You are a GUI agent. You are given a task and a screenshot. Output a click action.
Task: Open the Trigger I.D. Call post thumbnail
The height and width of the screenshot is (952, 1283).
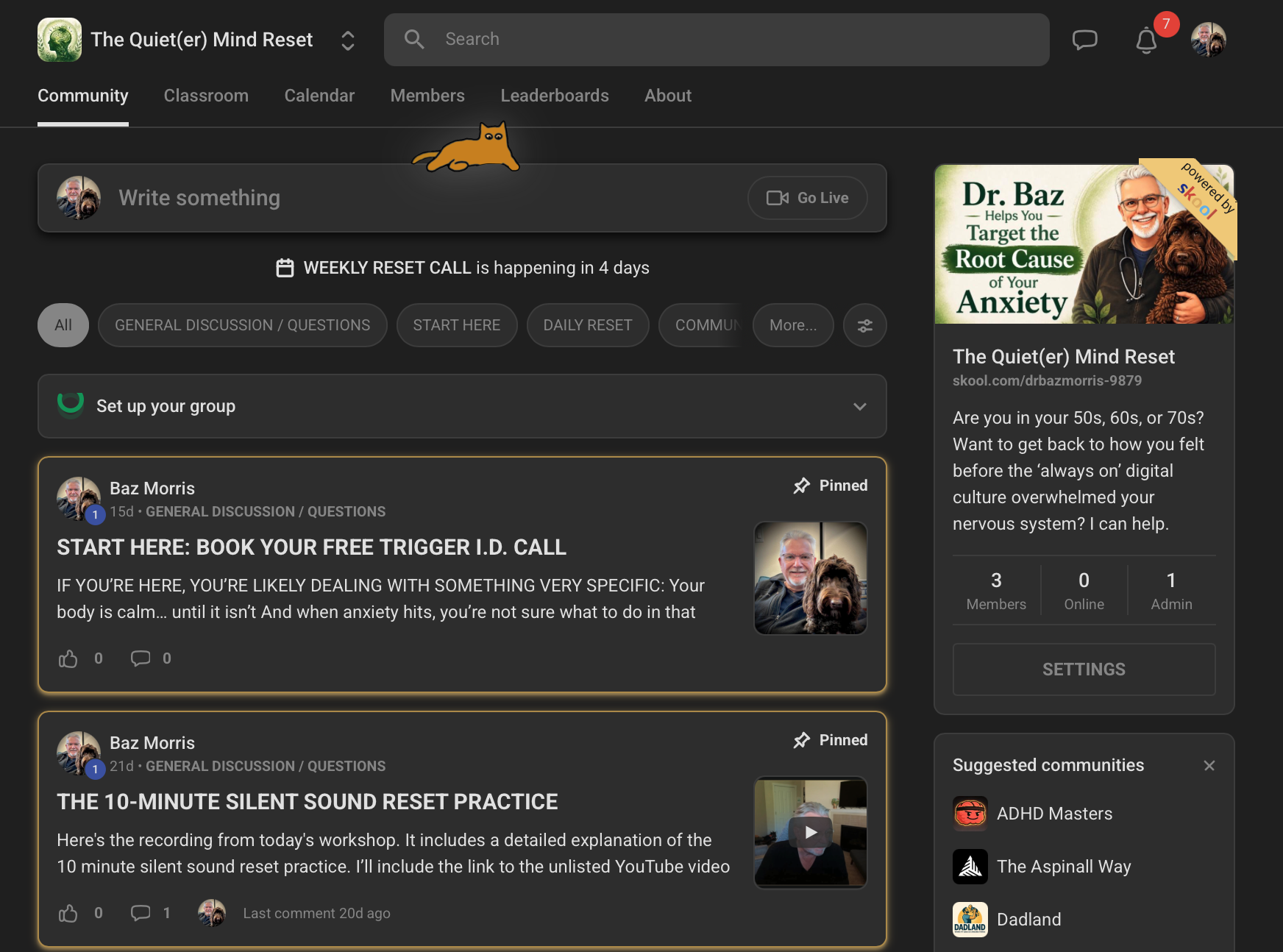pyautogui.click(x=811, y=578)
